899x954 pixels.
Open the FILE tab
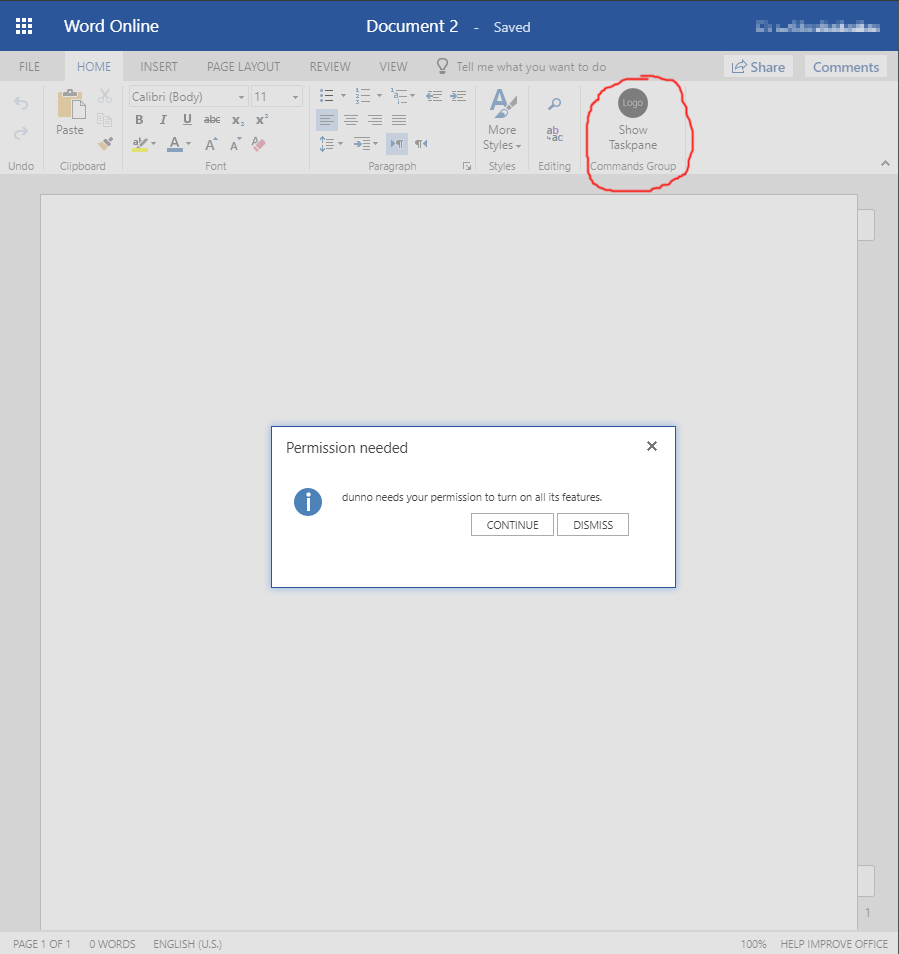[29, 67]
